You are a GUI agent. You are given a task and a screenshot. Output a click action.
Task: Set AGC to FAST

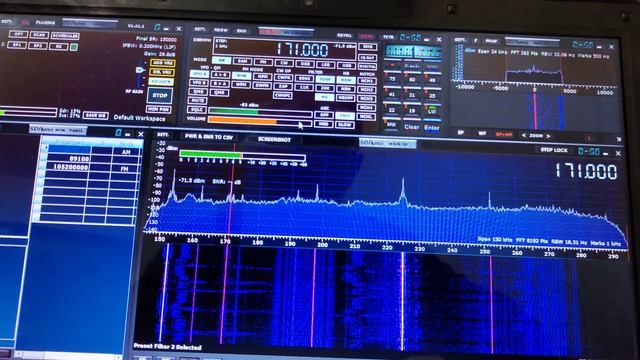(345, 116)
